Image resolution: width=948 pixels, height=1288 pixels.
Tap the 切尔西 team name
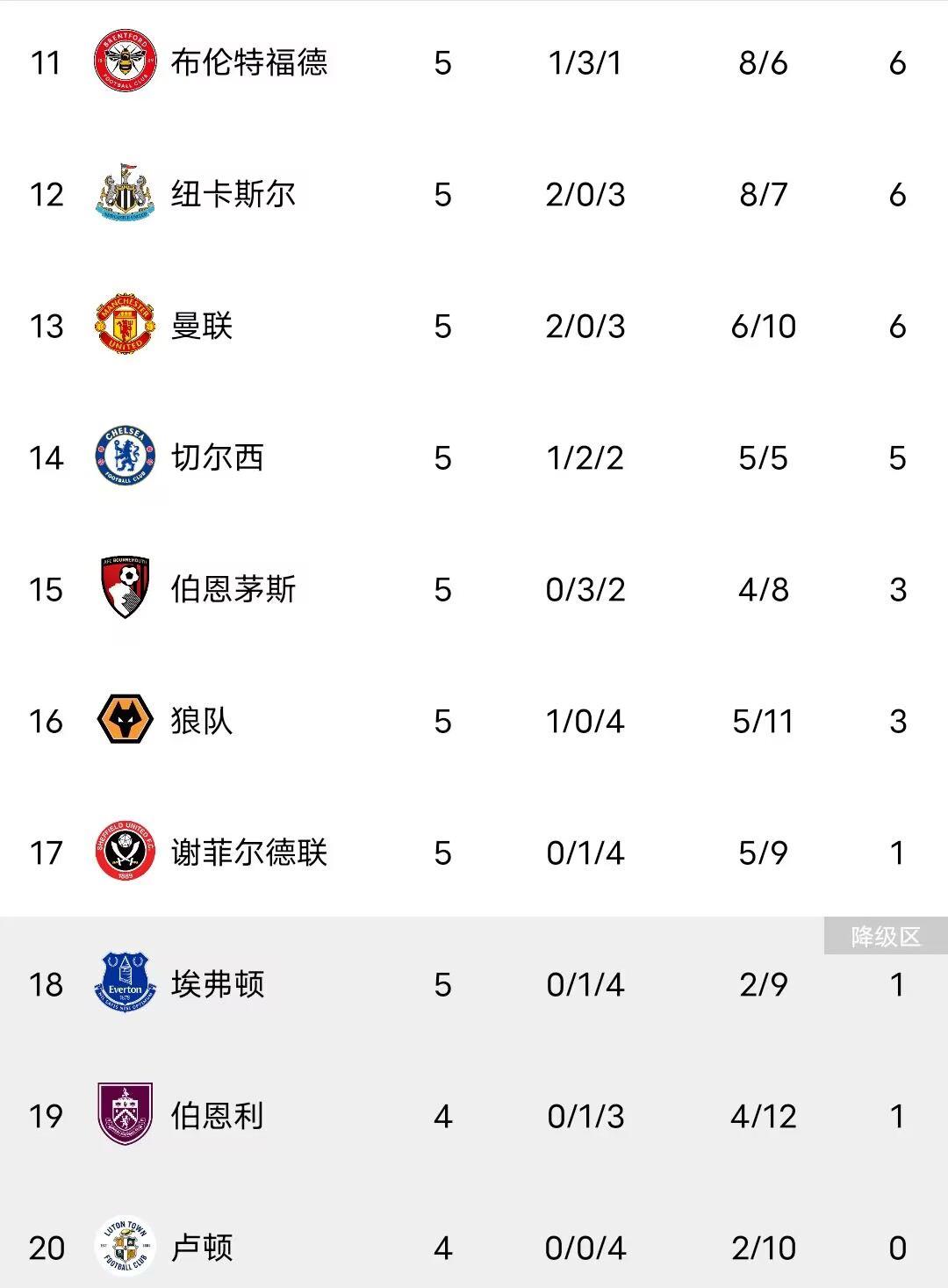218,457
